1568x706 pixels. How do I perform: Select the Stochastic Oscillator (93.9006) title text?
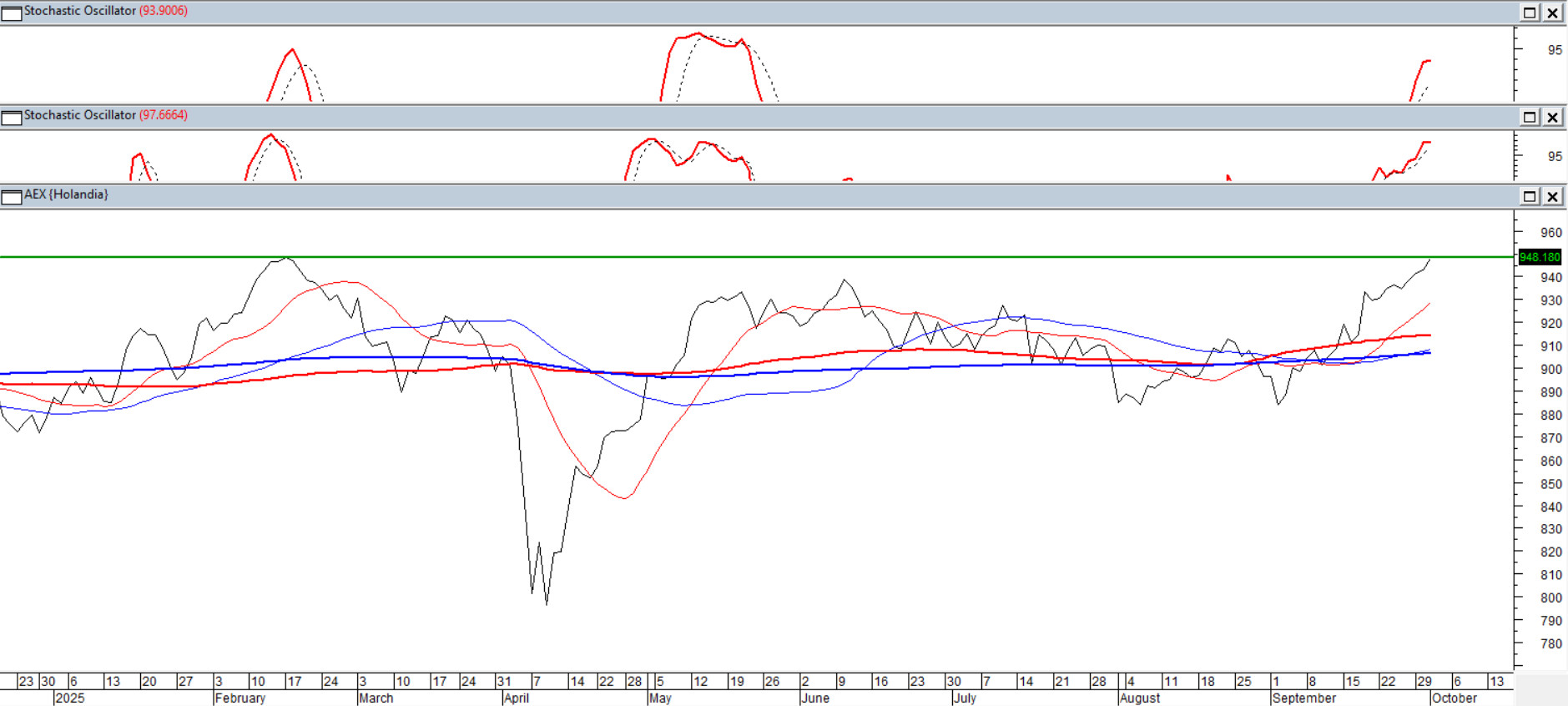coord(105,11)
